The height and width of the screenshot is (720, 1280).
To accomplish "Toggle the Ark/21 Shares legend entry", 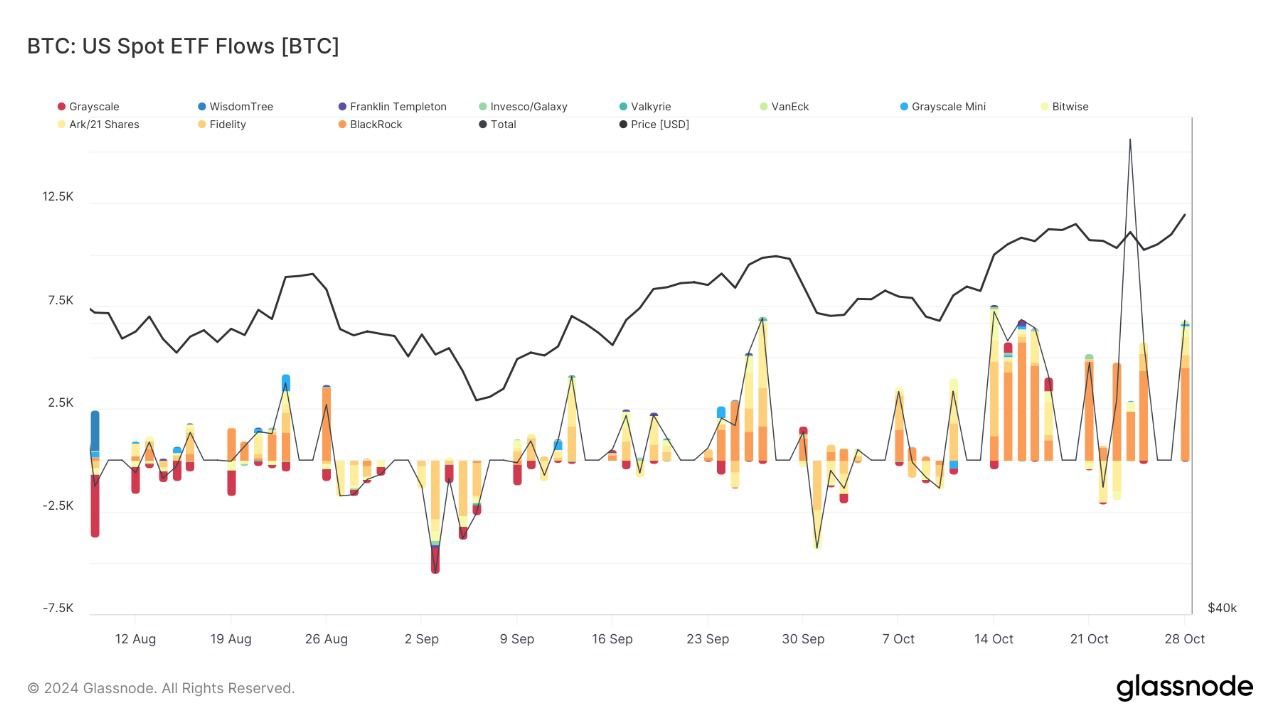I will click(x=98, y=124).
